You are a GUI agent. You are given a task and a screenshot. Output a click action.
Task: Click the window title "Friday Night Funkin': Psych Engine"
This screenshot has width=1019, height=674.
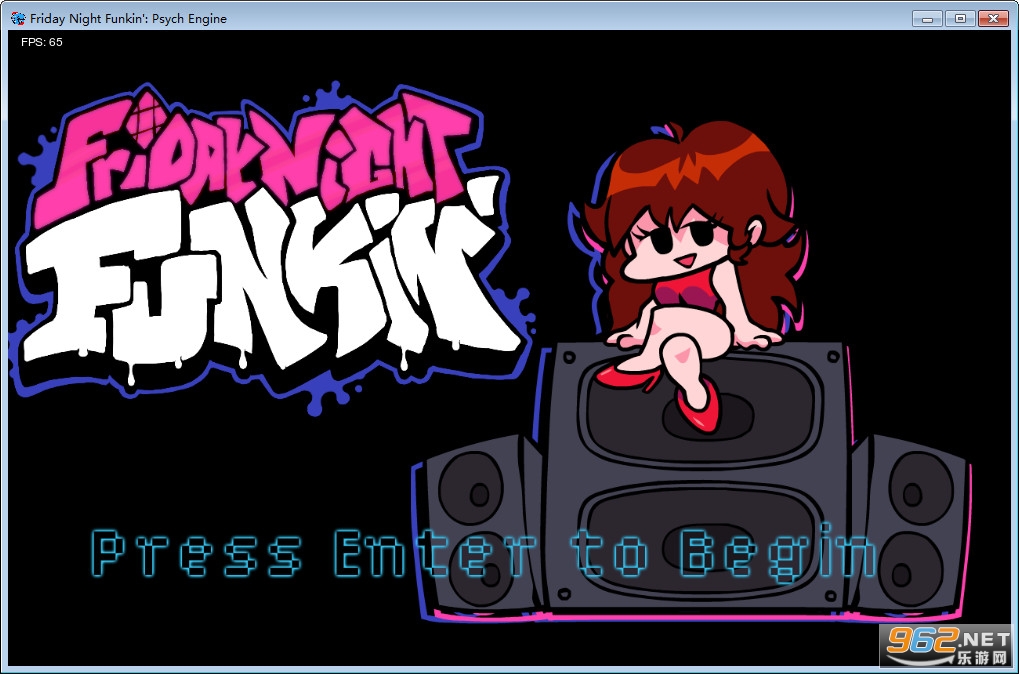pos(128,18)
